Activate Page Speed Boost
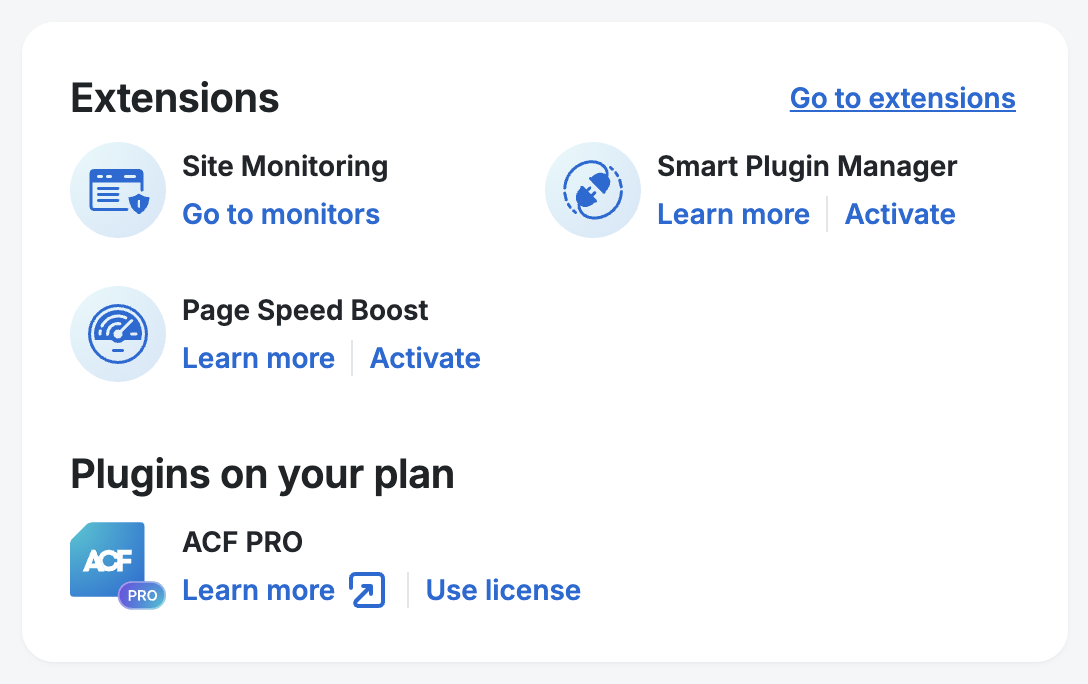Viewport: 1088px width, 684px height. [425, 358]
